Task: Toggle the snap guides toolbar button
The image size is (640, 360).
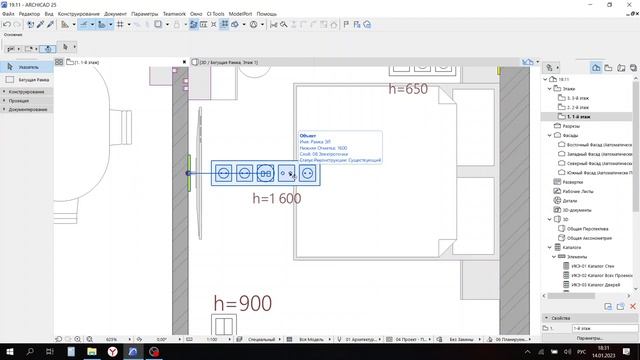Action: pos(102,24)
